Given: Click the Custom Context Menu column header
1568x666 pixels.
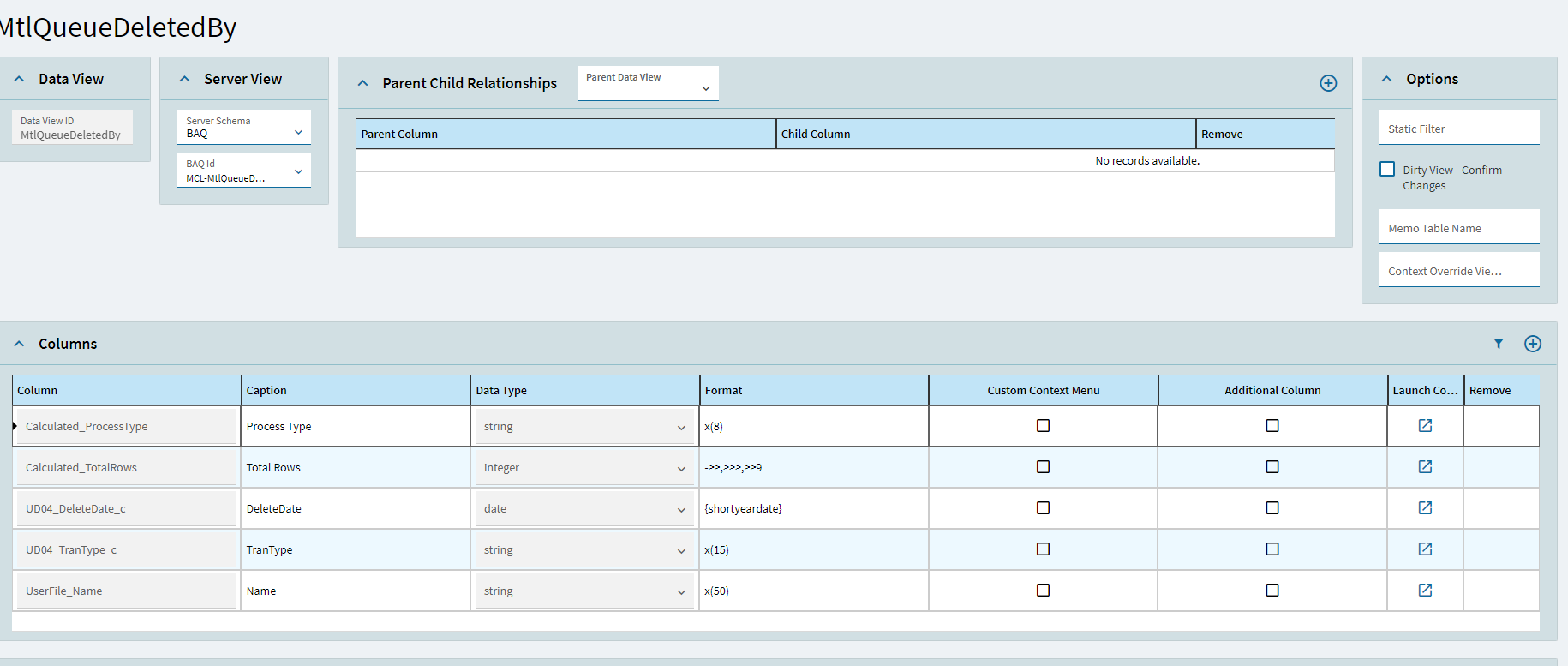Looking at the screenshot, I should tap(1044, 390).
